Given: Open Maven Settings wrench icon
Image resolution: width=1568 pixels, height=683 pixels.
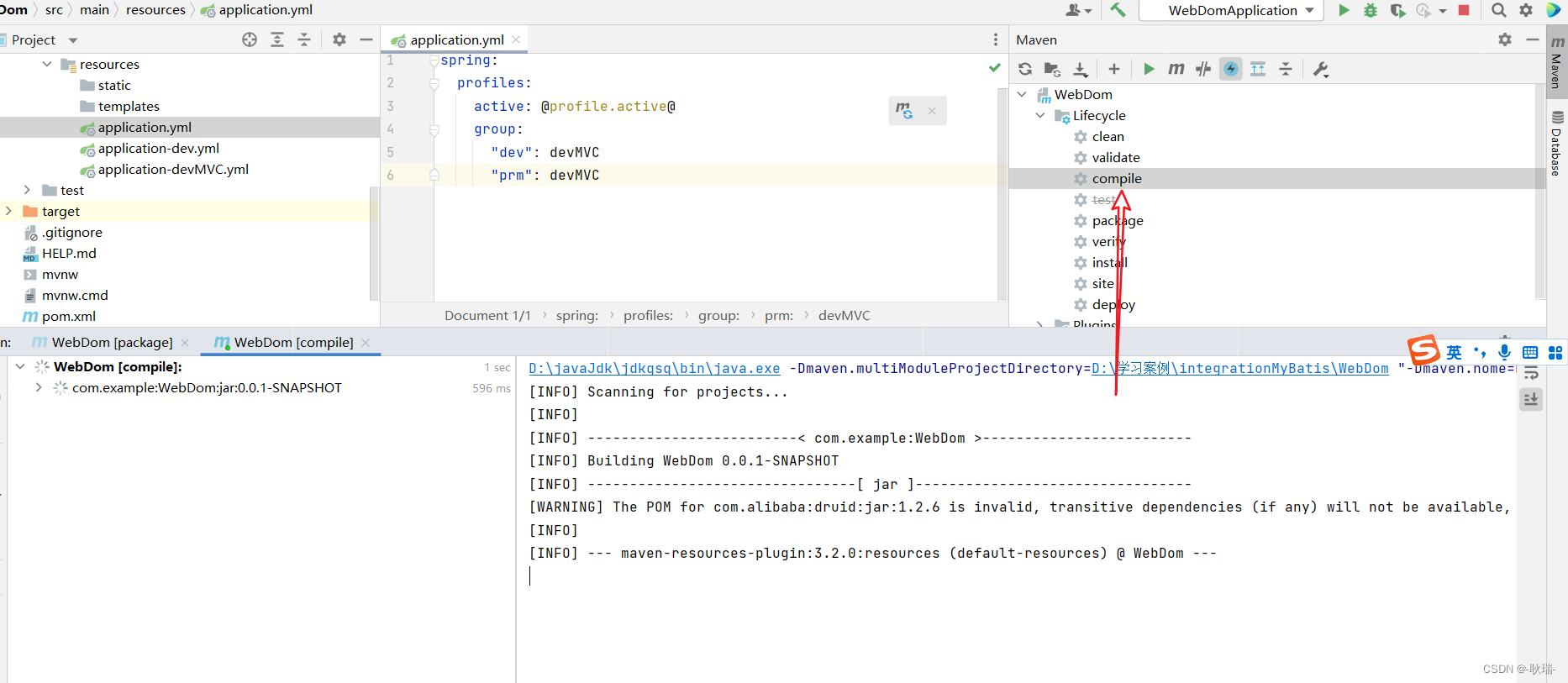Looking at the screenshot, I should (x=1321, y=69).
